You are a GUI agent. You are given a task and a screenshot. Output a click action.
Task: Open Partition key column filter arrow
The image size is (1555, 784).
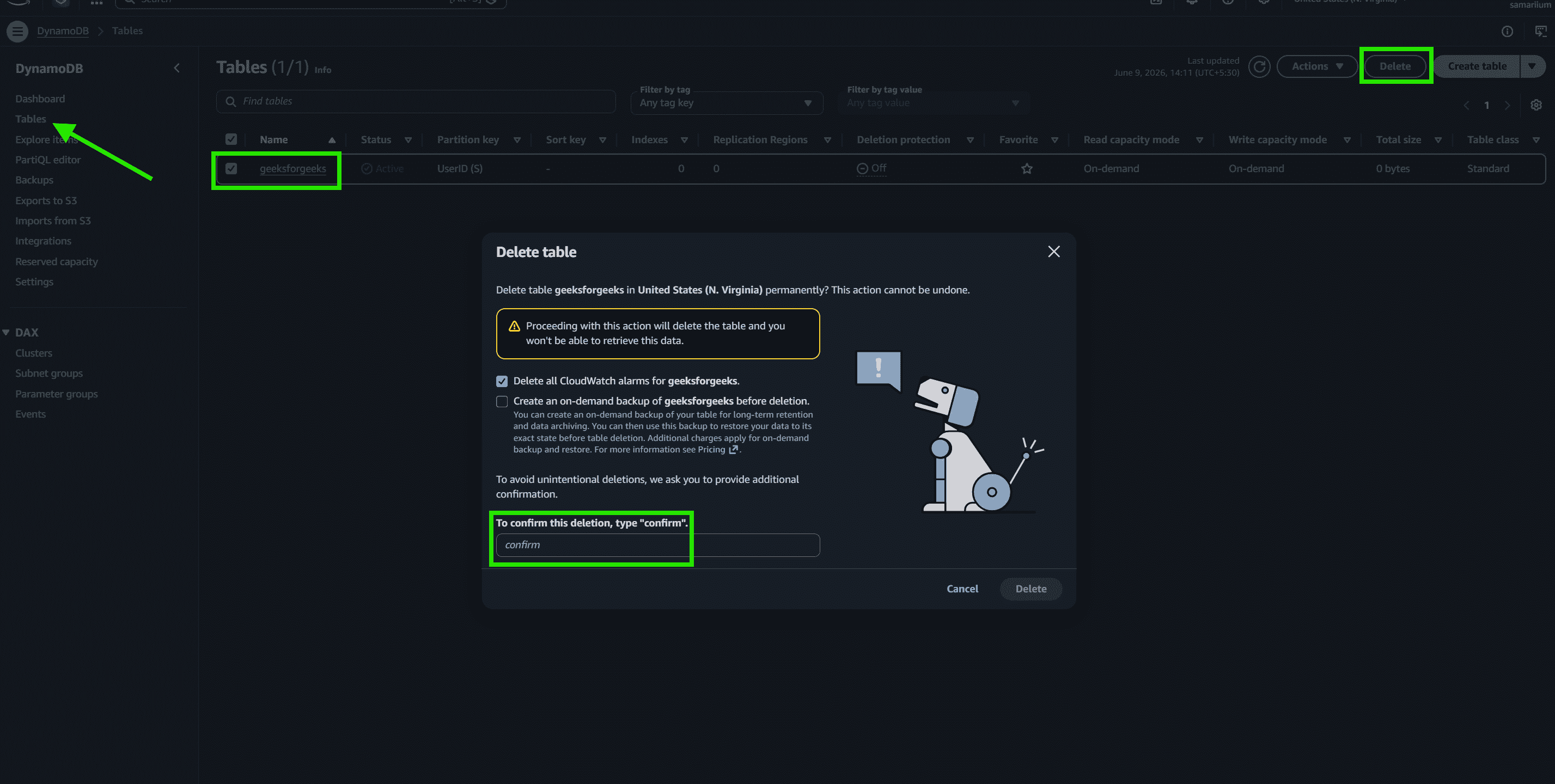click(517, 140)
